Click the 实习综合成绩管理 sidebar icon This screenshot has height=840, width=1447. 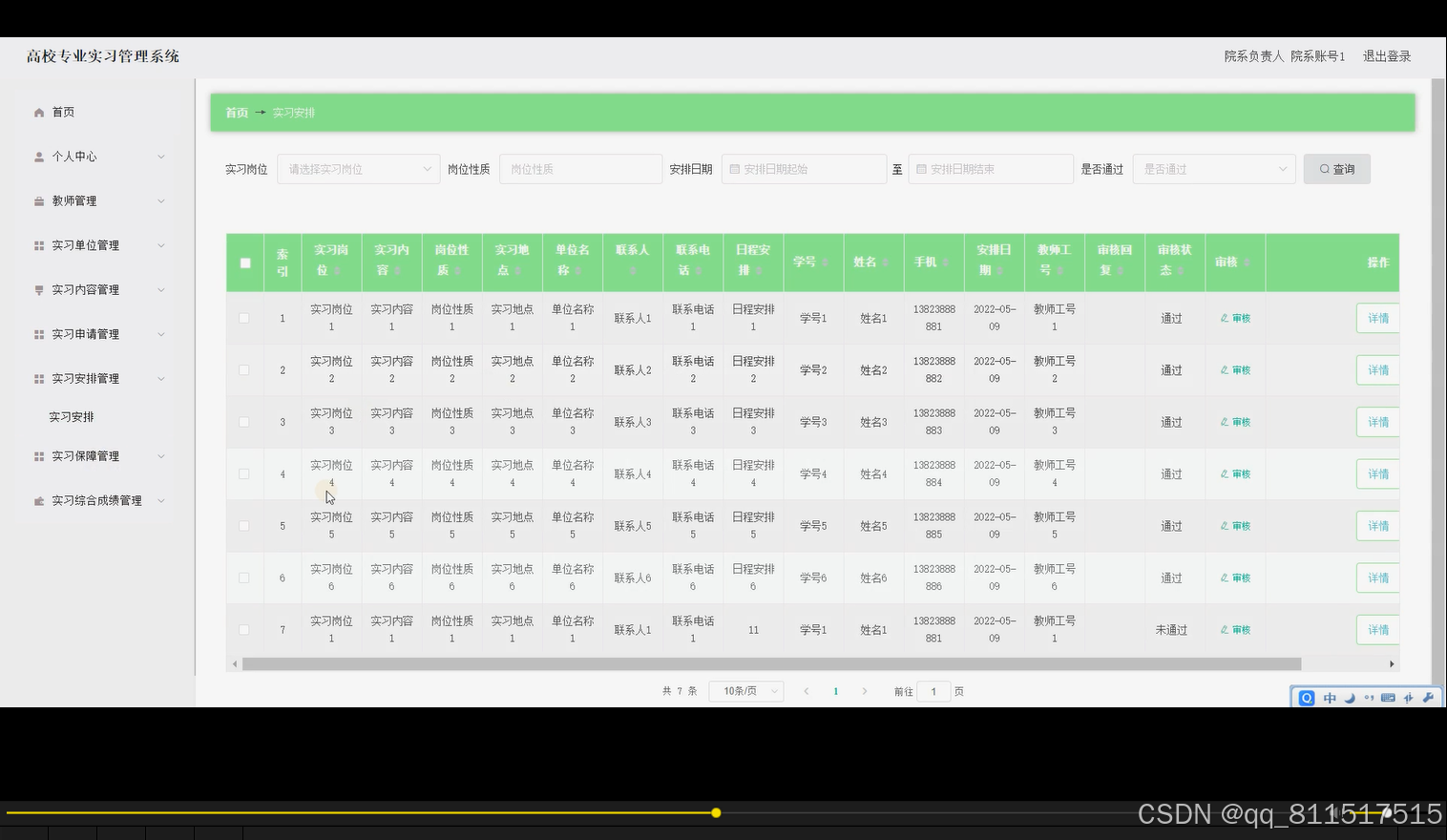click(39, 500)
